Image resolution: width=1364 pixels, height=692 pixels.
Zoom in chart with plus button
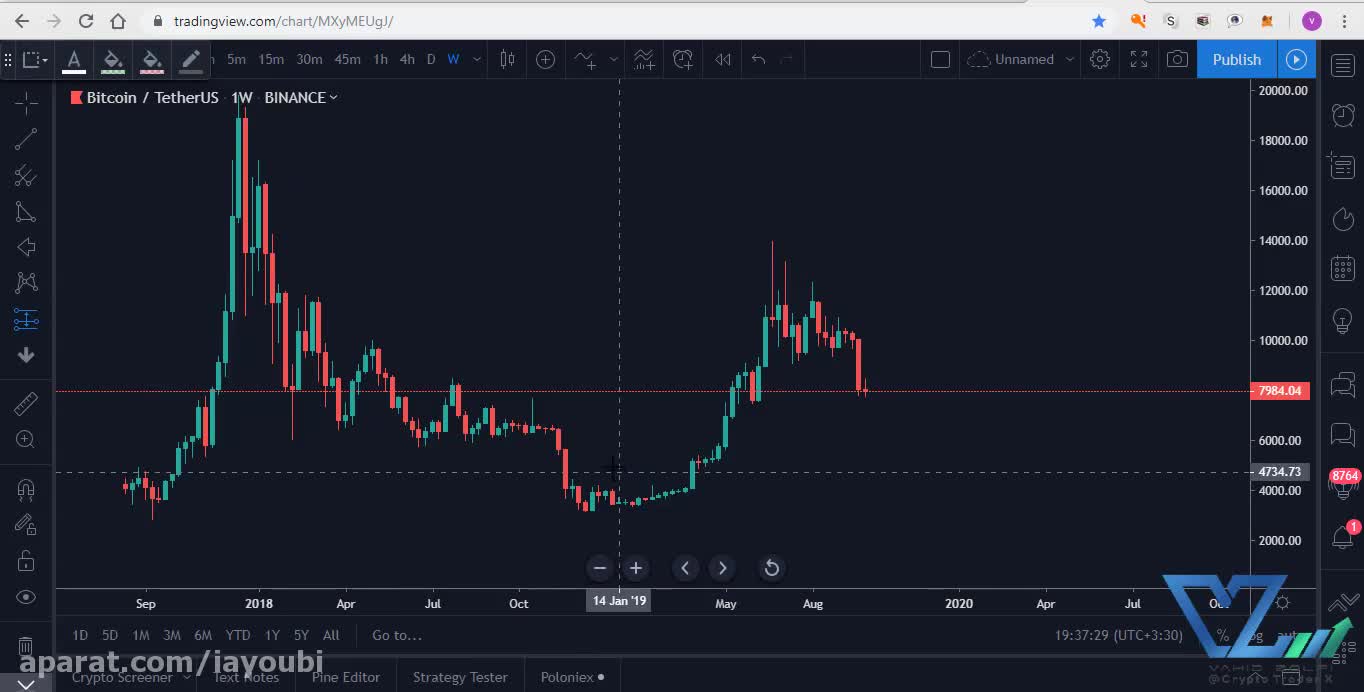pyautogui.click(x=636, y=568)
